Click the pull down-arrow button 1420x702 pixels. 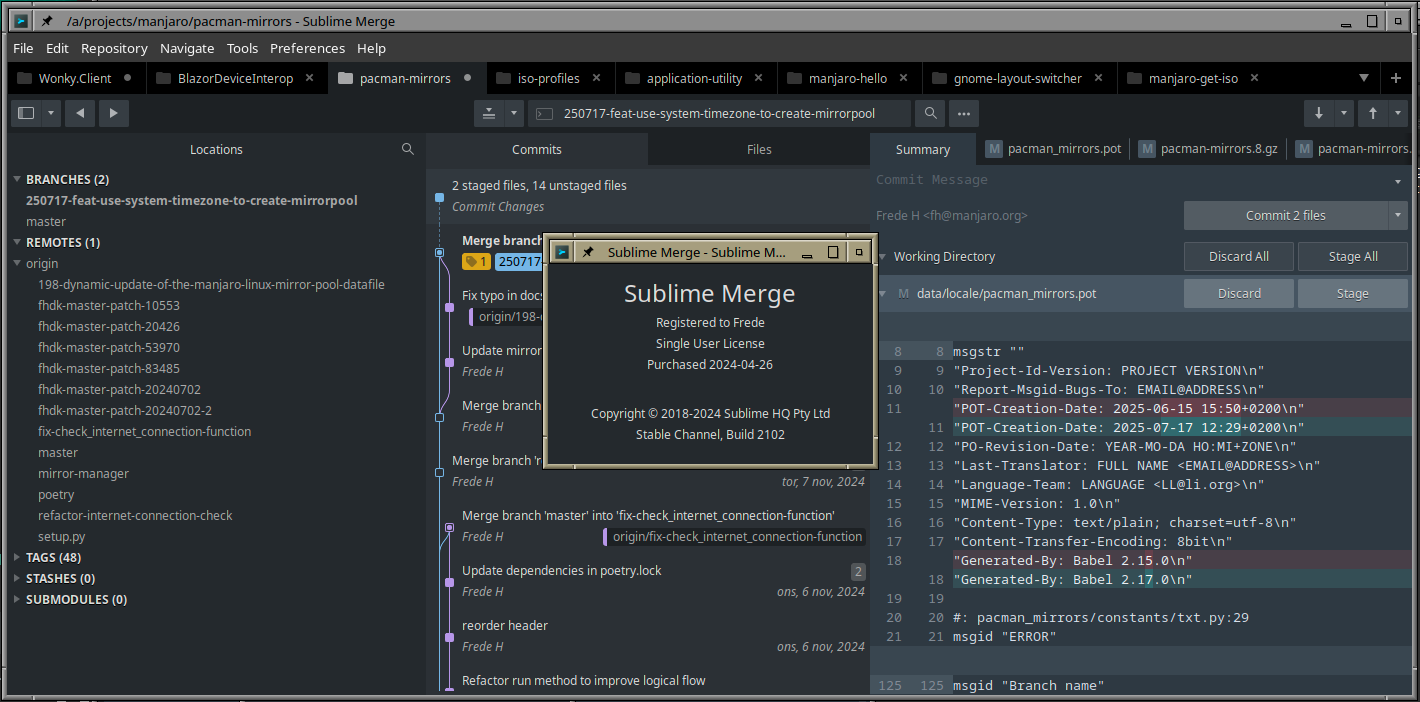(x=1318, y=113)
